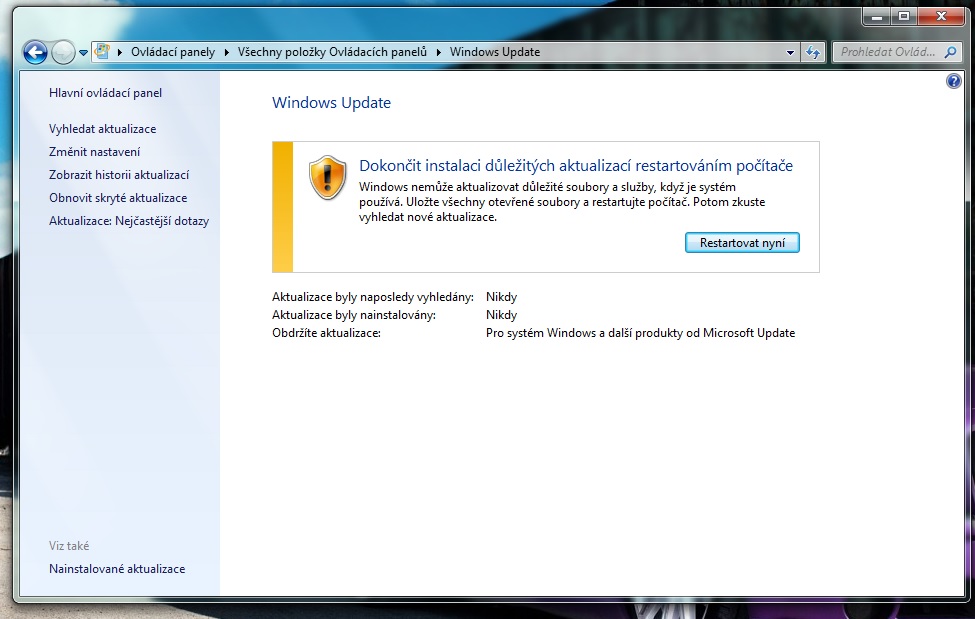
Task: Open help with the blue question mark
Action: pos(953,81)
